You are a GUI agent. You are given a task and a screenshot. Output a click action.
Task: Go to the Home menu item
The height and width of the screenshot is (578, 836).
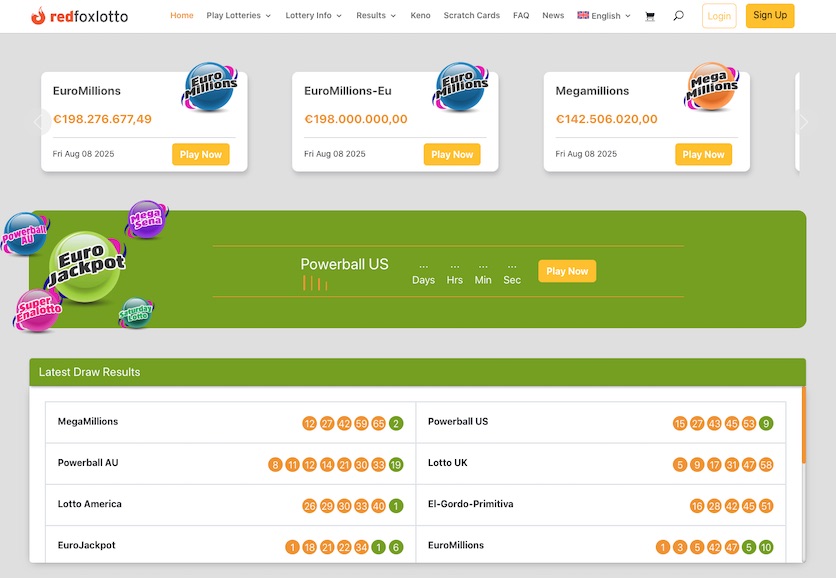tap(182, 15)
